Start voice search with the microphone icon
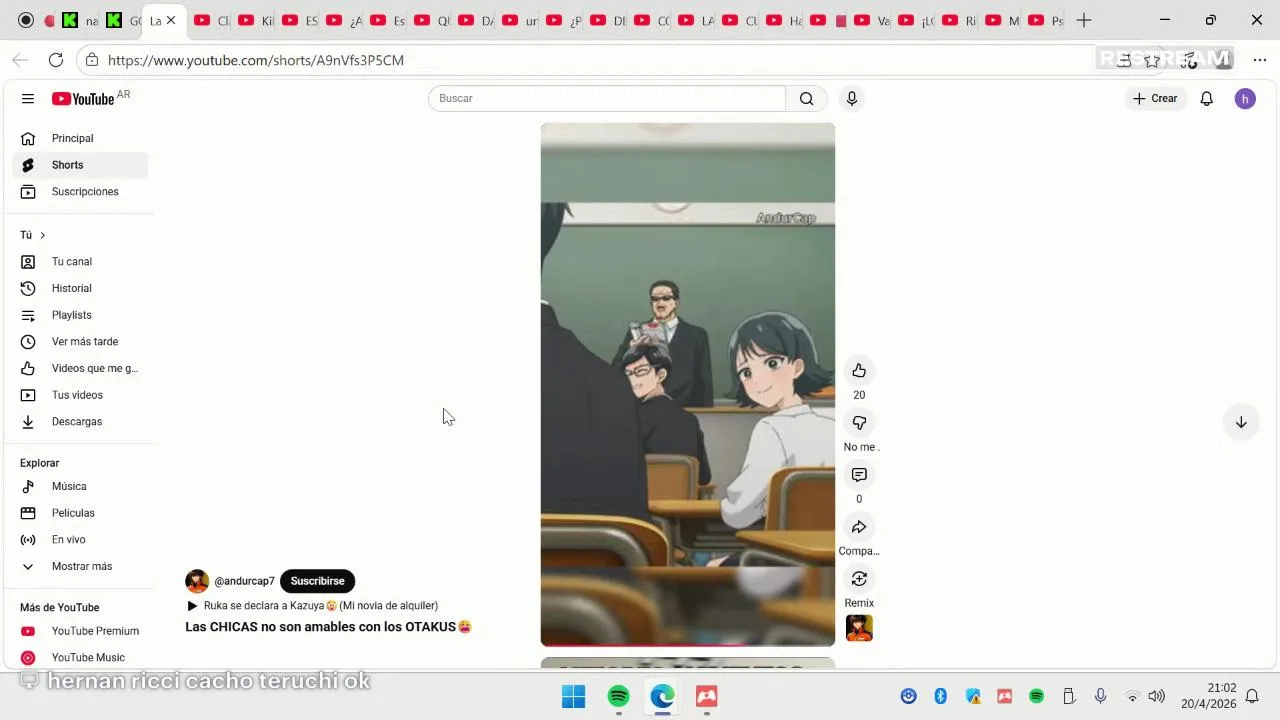 click(852, 98)
